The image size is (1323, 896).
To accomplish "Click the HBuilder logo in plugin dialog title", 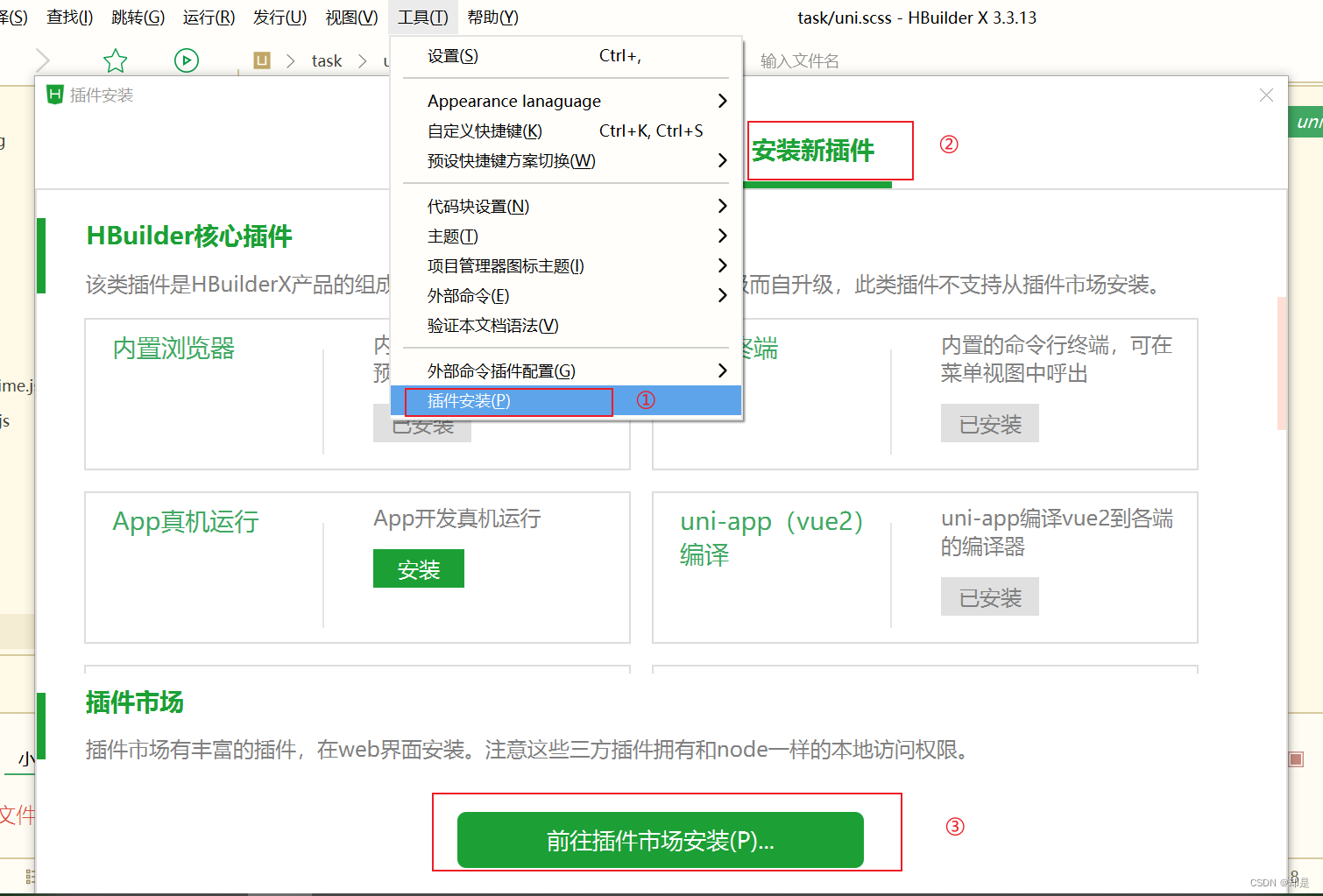I will tap(55, 95).
